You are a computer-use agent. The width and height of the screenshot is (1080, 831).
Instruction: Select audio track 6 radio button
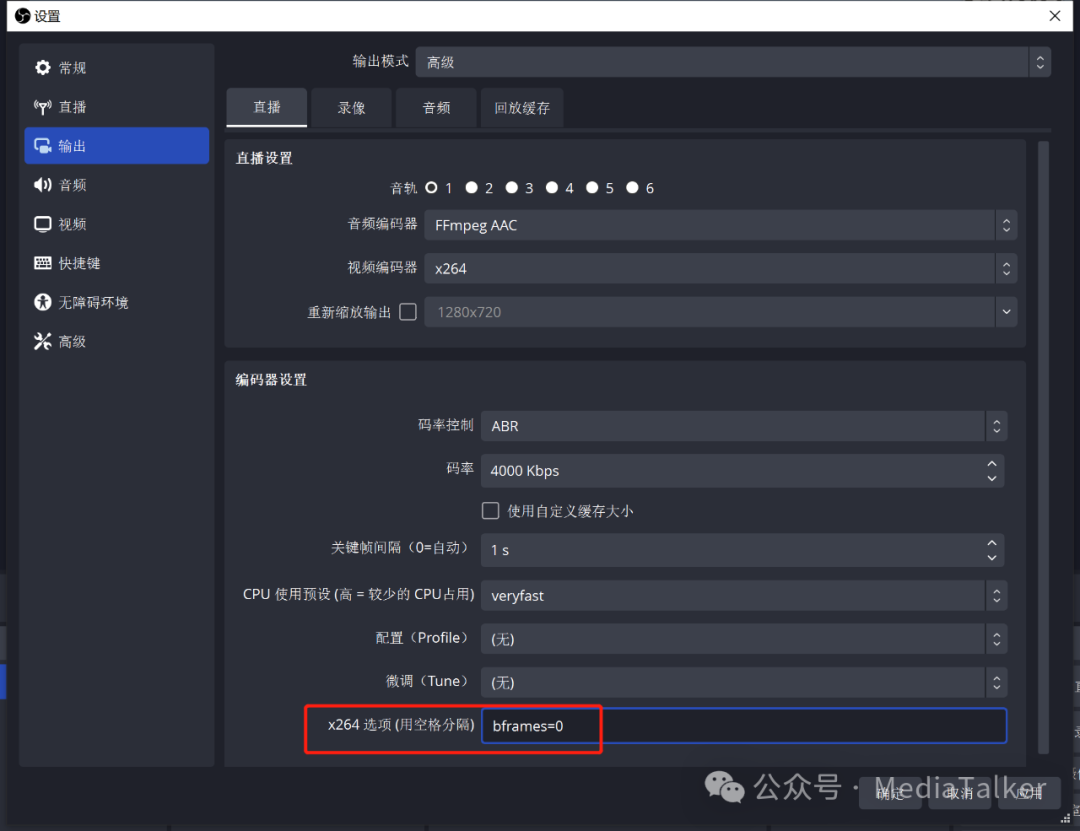point(632,188)
